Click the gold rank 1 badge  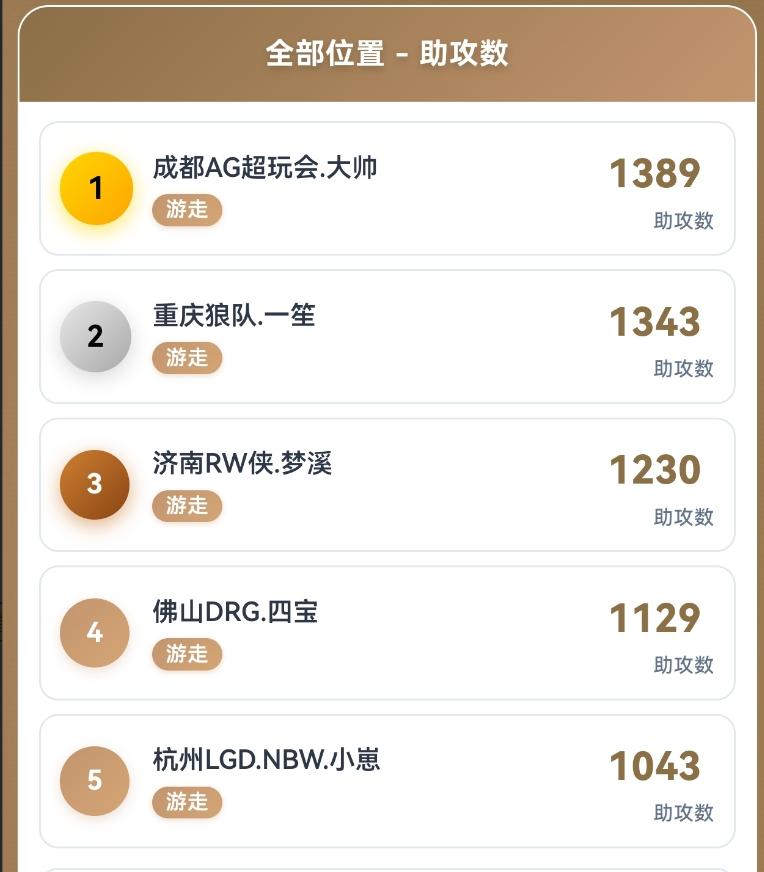[96, 188]
